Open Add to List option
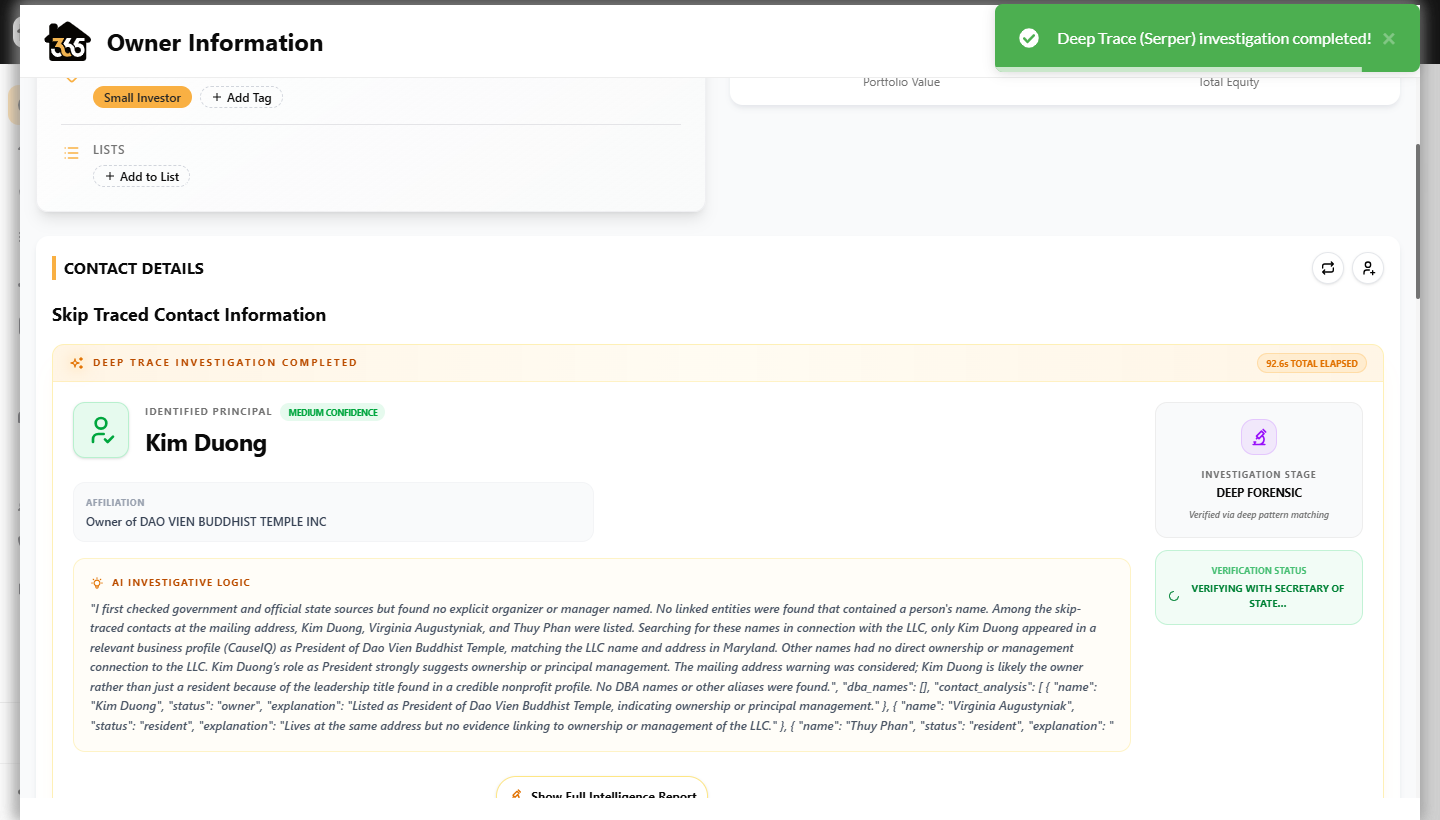Image resolution: width=1440 pixels, height=820 pixels. click(141, 176)
